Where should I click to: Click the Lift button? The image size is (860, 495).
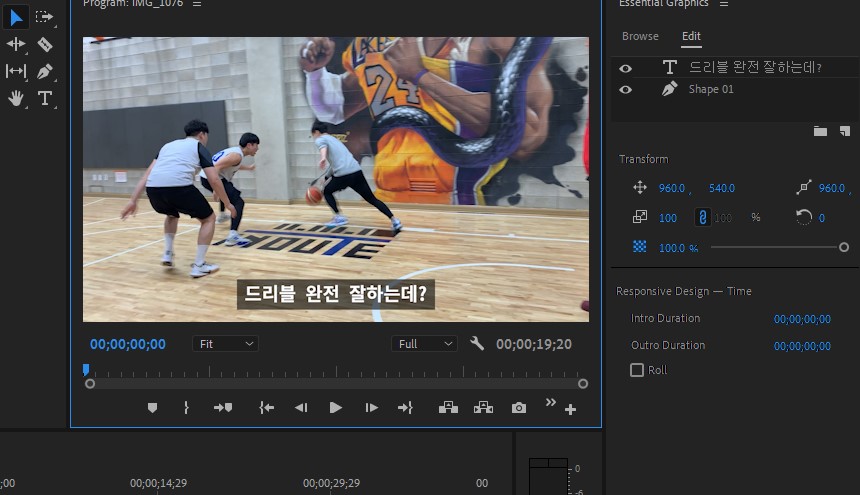point(448,407)
